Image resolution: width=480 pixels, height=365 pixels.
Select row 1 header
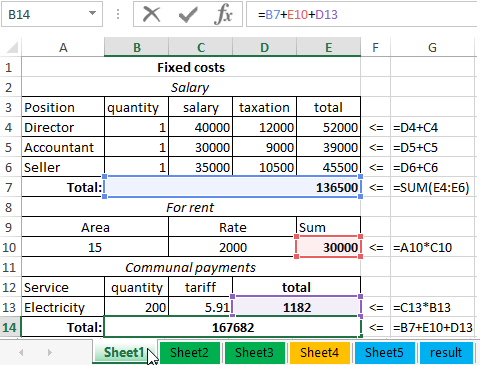10,67
